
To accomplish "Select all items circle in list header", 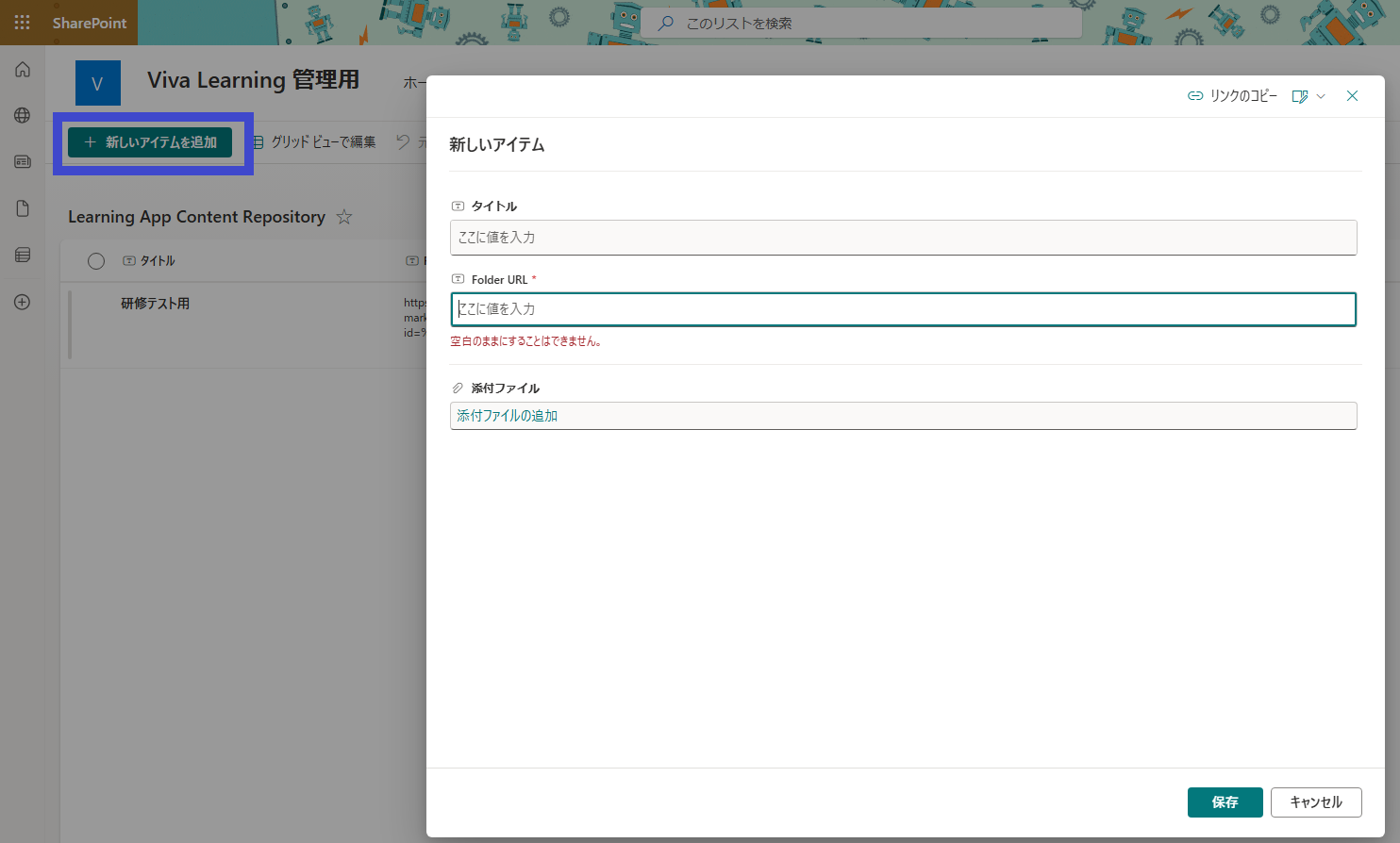I will pos(96,261).
